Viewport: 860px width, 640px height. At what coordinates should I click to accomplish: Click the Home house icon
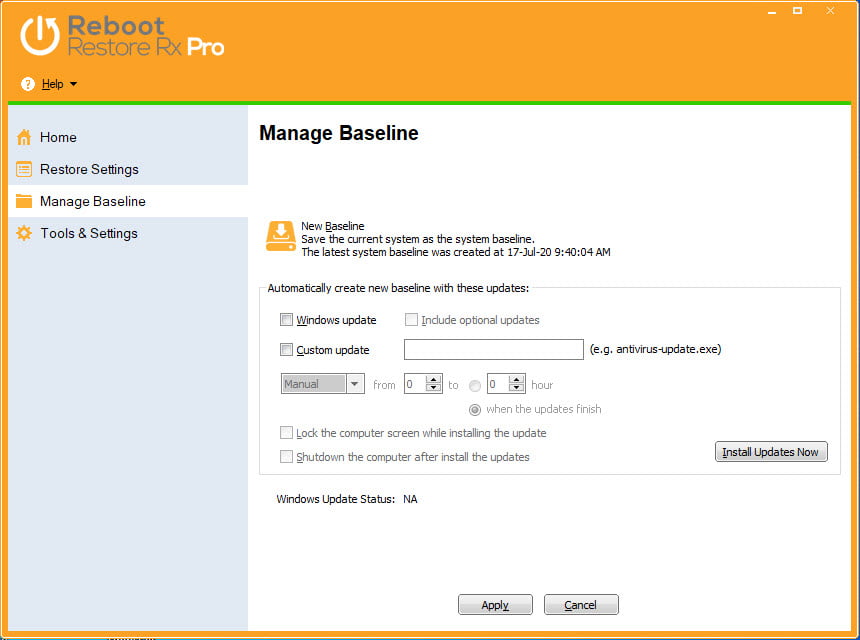tap(24, 137)
